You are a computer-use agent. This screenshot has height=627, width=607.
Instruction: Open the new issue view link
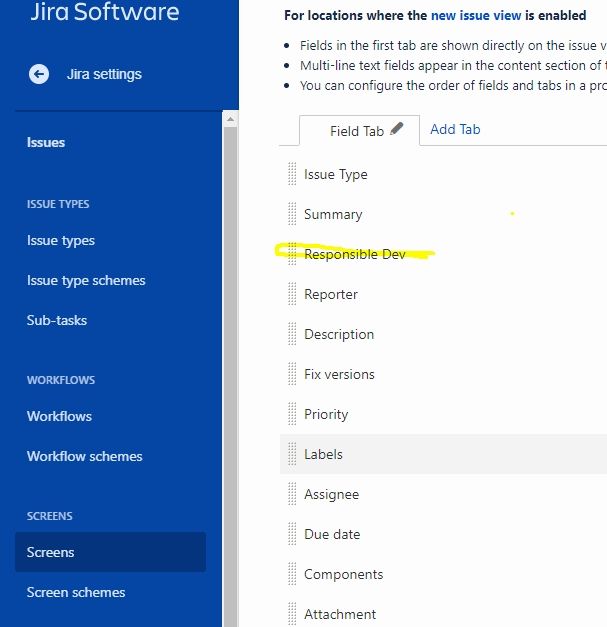(476, 16)
